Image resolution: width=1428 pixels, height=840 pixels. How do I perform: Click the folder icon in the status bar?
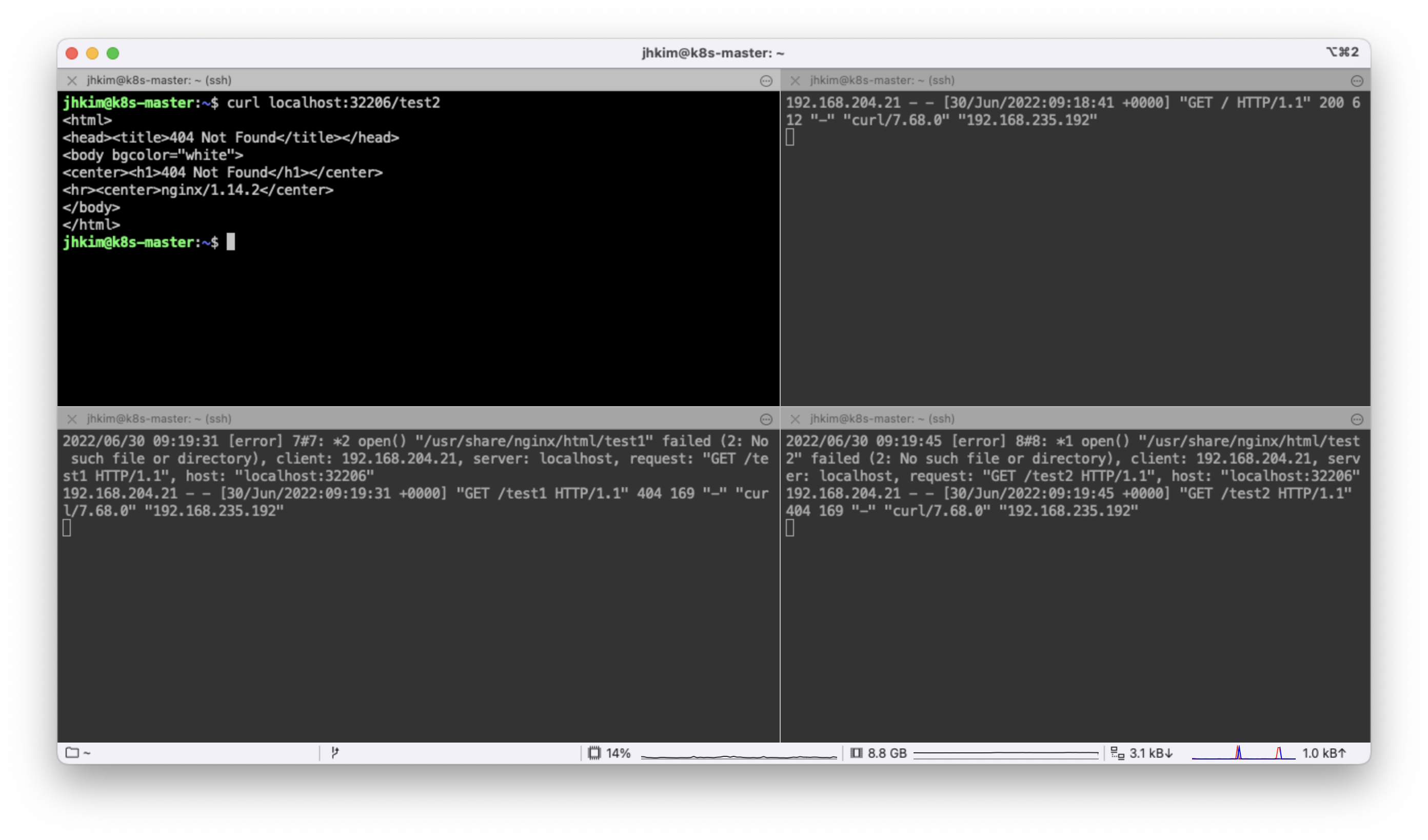click(72, 753)
